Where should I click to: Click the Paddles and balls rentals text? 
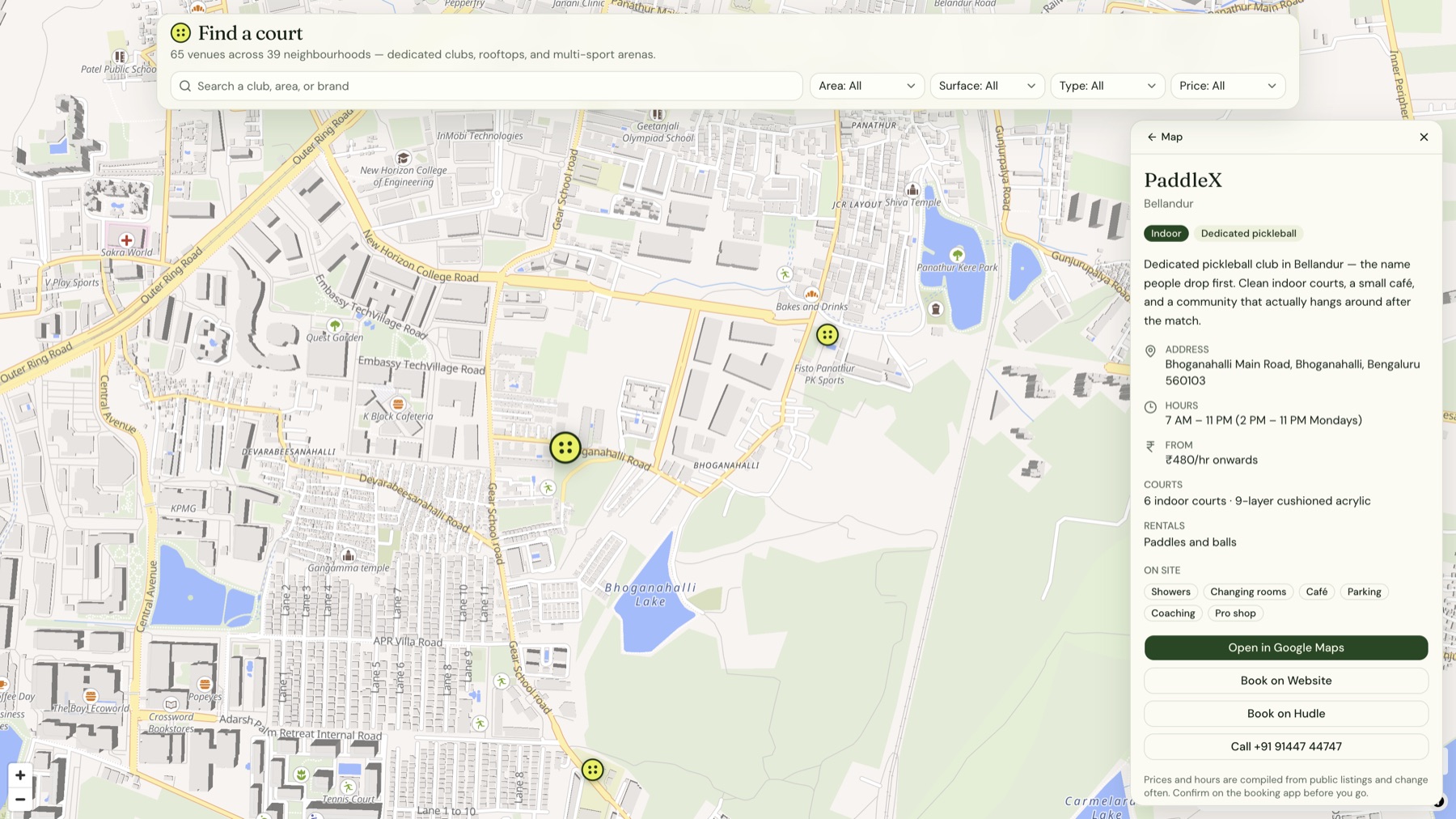tap(1190, 542)
